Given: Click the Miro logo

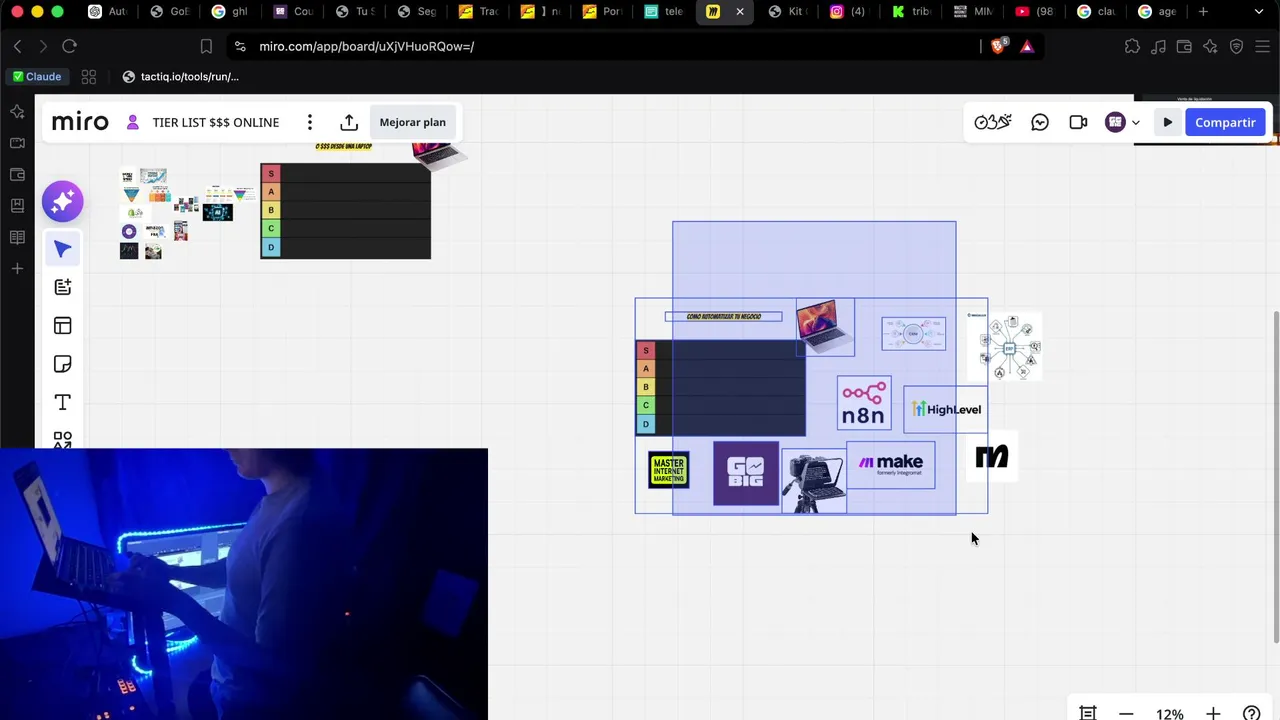Looking at the screenshot, I should click(80, 122).
